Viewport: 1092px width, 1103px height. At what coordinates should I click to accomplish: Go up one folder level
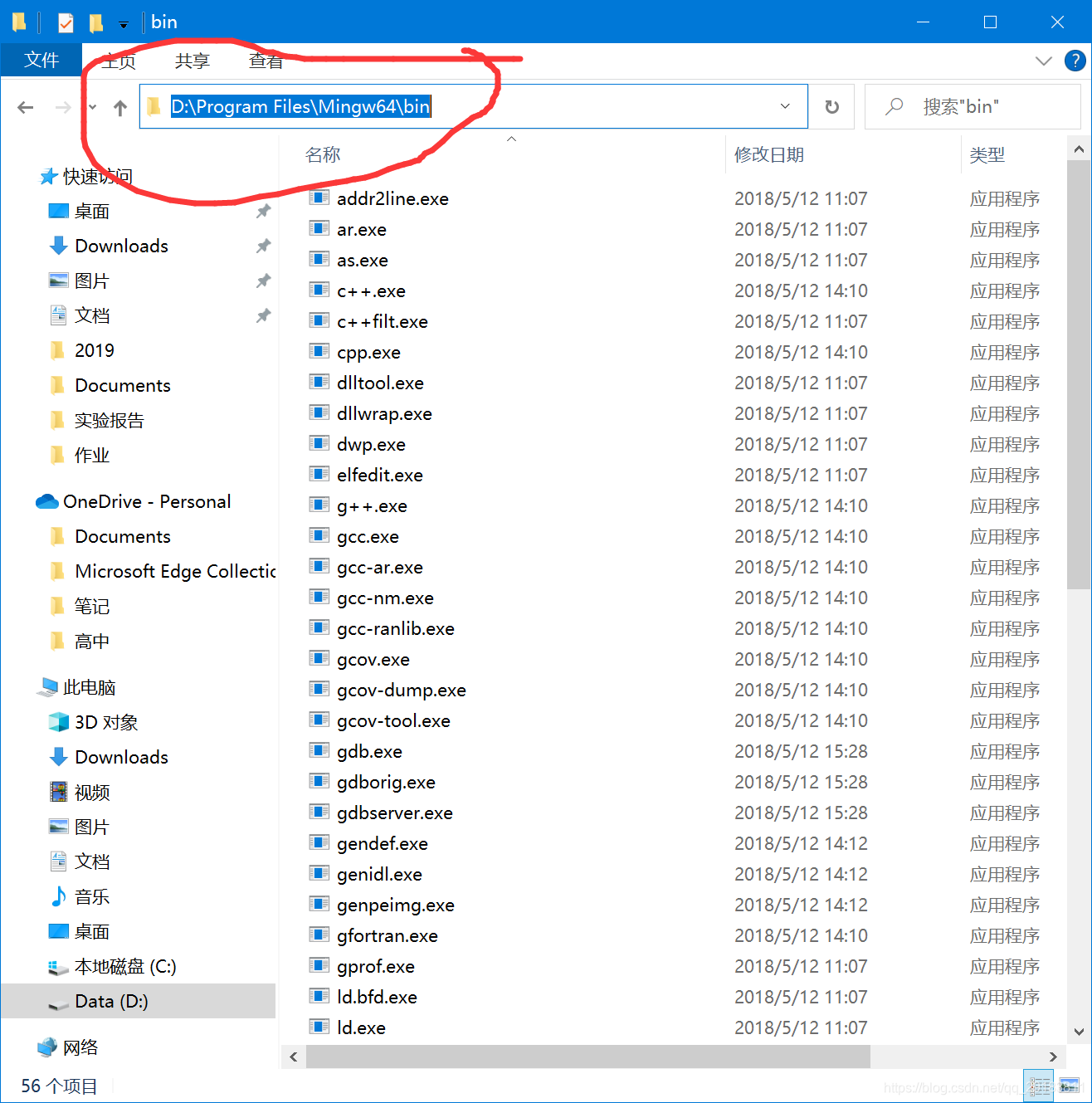[x=120, y=107]
